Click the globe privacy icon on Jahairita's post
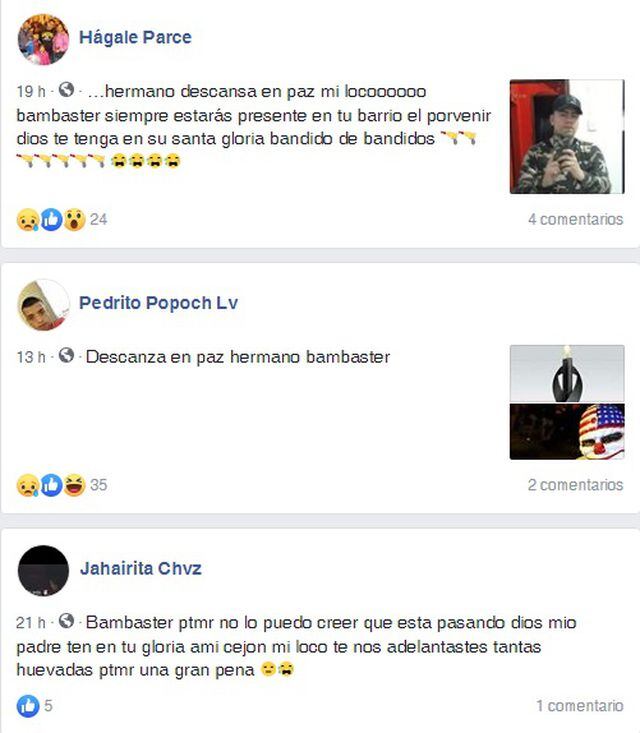The image size is (640, 733). pos(66,621)
